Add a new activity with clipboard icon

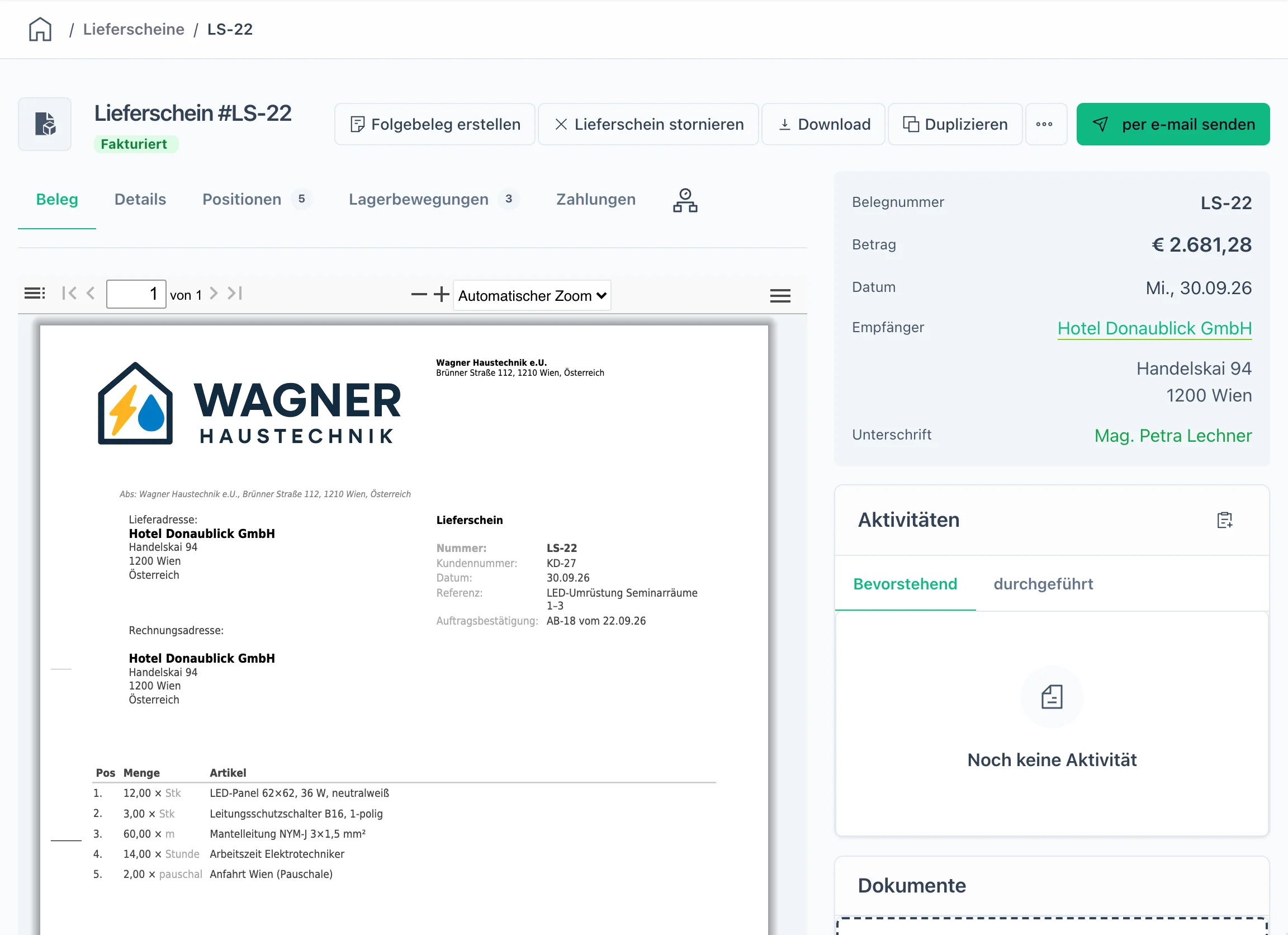click(x=1224, y=520)
